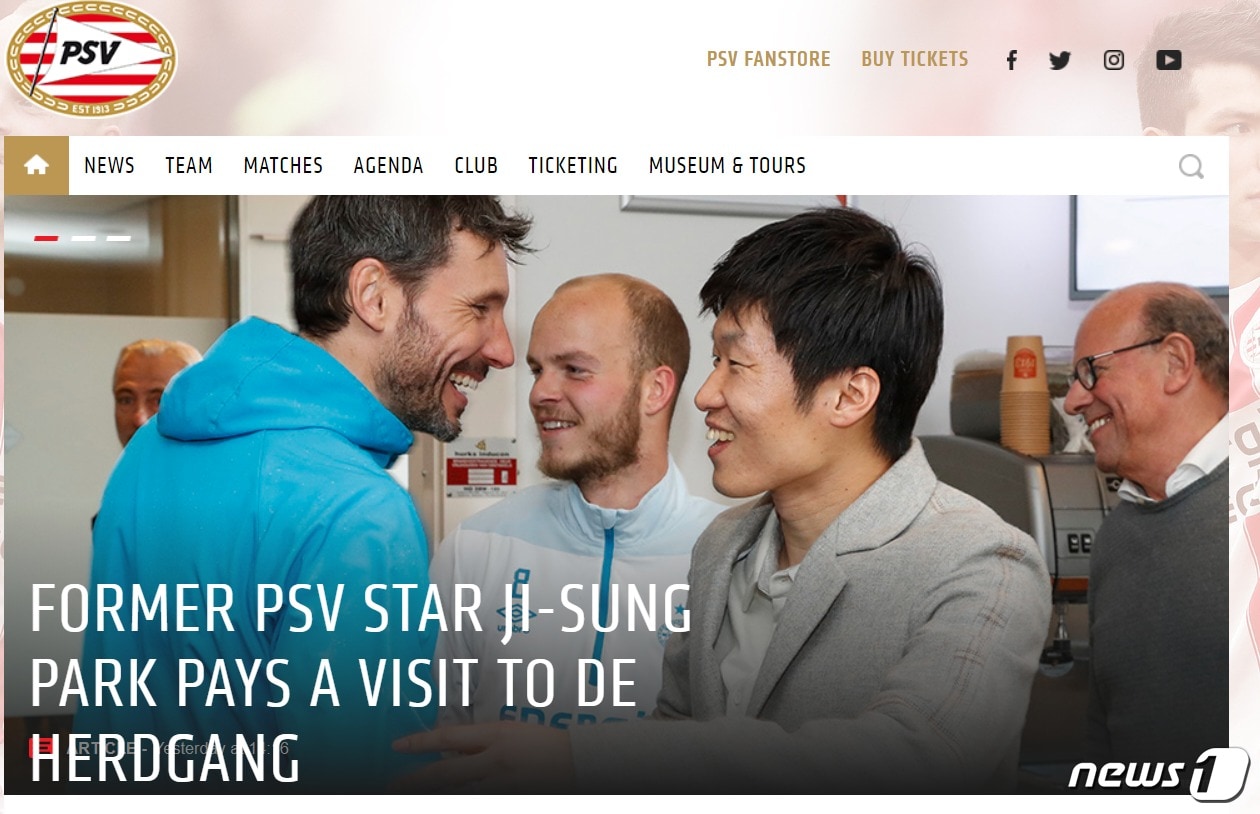Expand the CLUB menu
The image size is (1260, 814).
coord(476,166)
